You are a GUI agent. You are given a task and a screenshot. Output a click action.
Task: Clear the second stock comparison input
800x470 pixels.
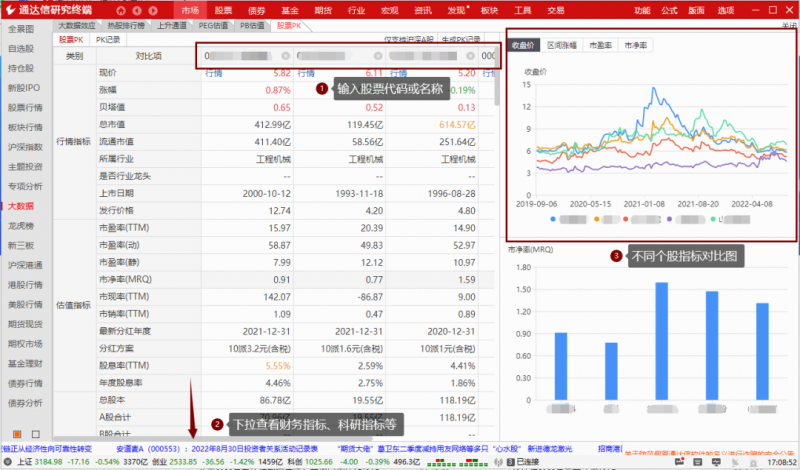378,56
